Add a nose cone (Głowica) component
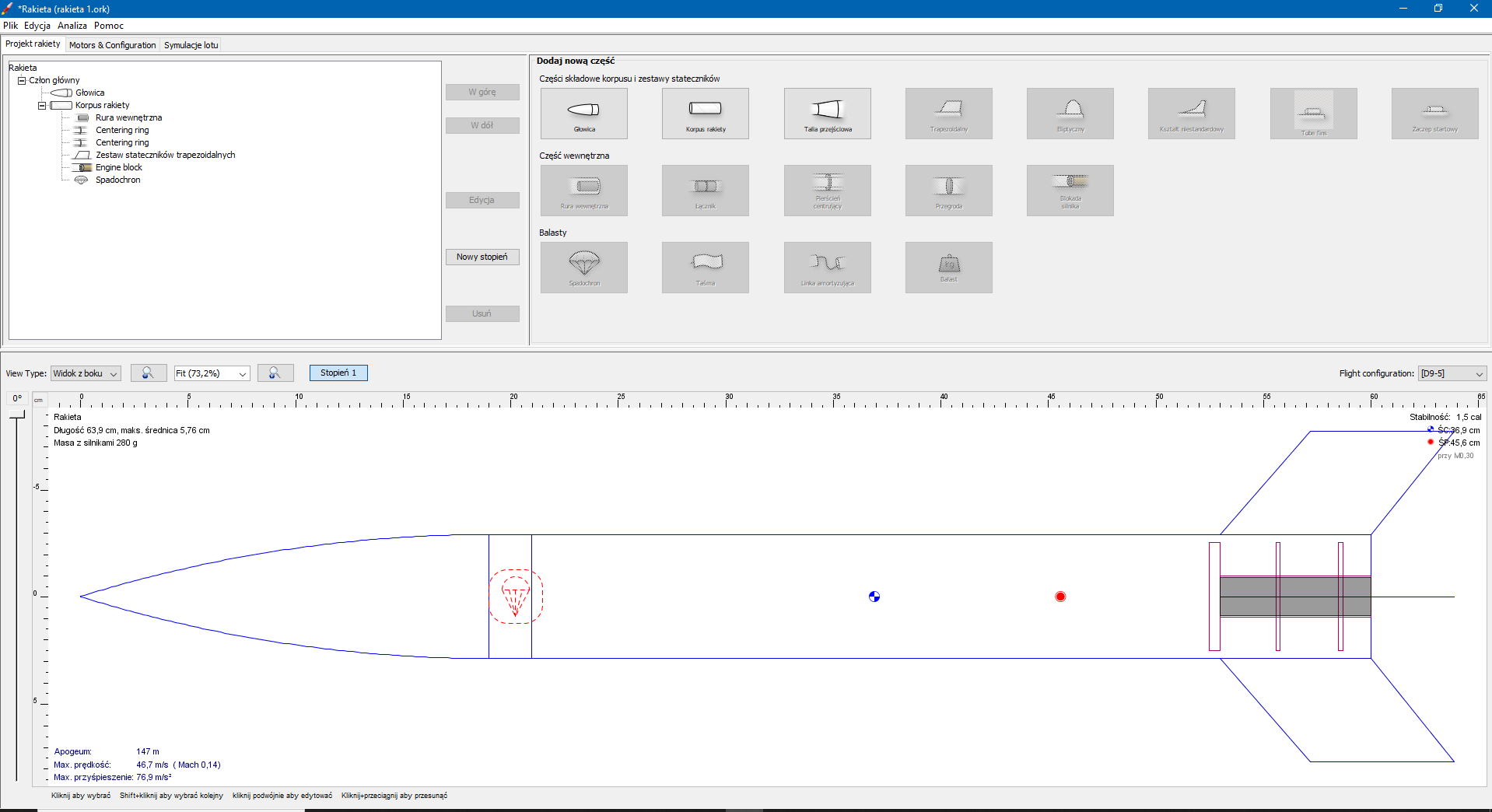 tap(583, 114)
